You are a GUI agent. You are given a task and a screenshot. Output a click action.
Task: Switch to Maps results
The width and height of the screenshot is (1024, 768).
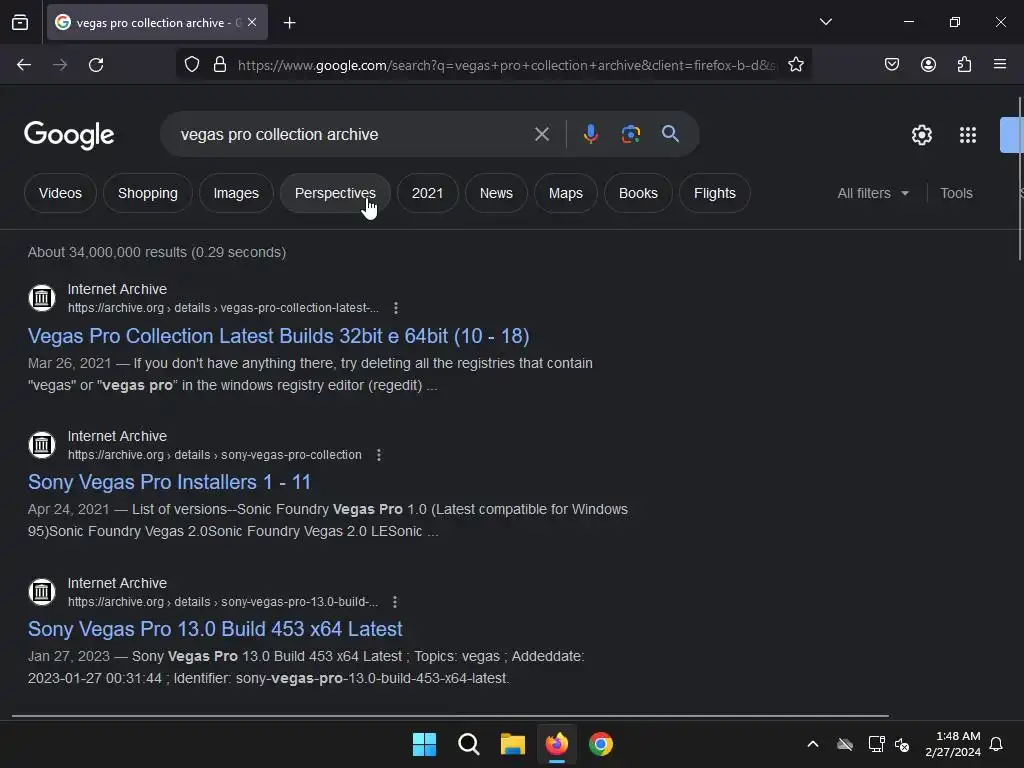pos(566,193)
